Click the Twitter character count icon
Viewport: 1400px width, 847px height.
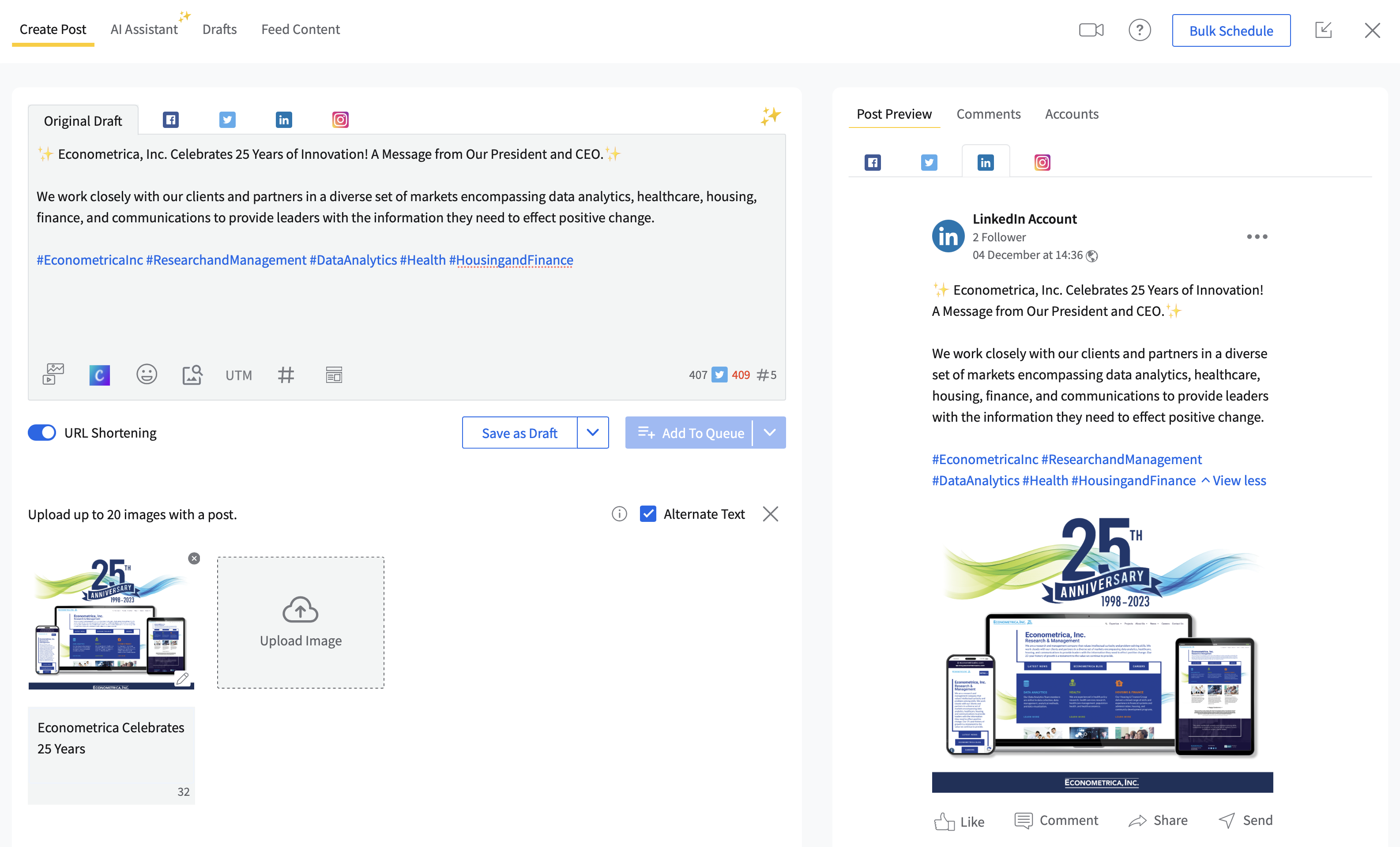tap(719, 375)
